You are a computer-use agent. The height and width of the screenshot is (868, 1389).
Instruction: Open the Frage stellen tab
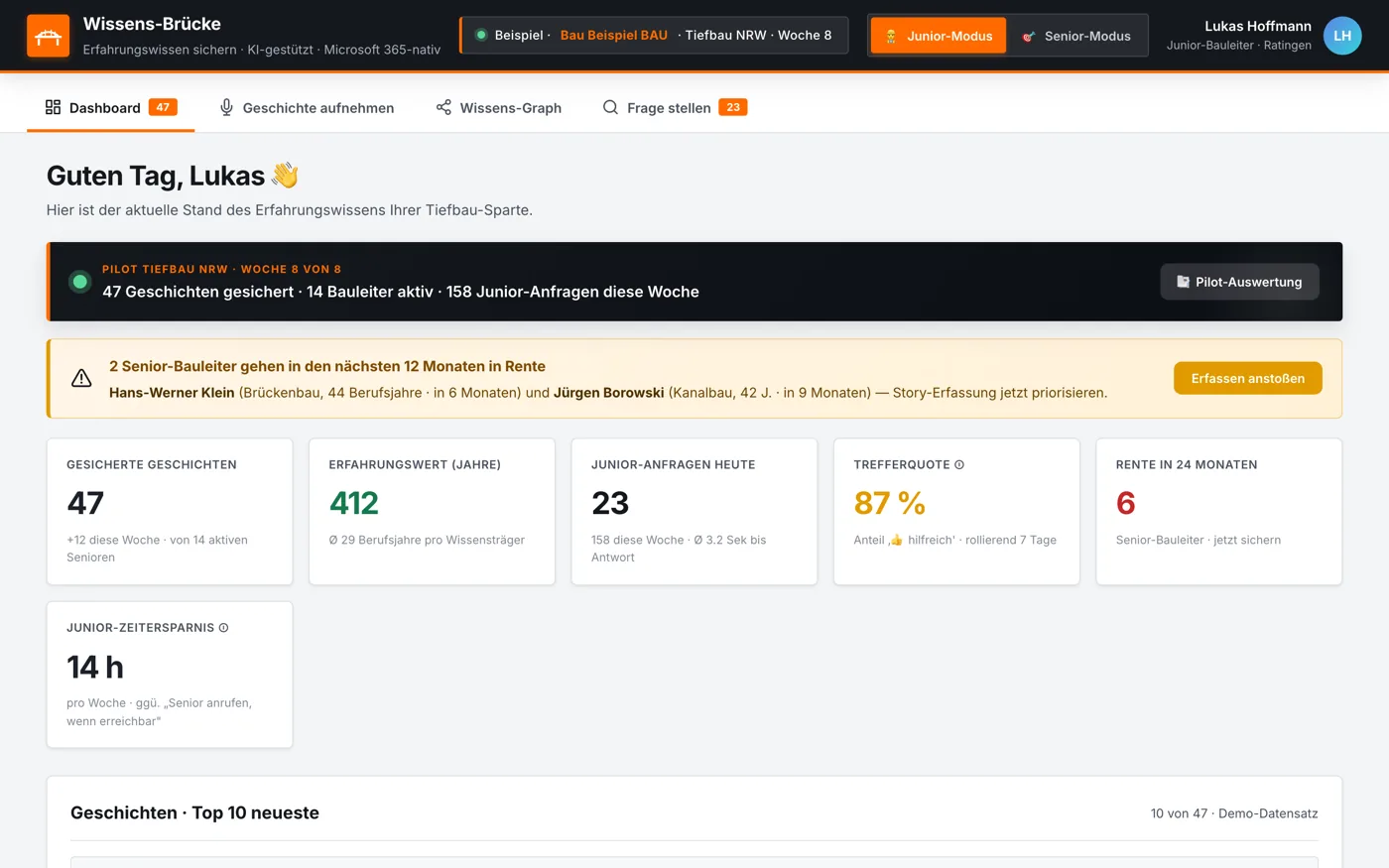coord(675,107)
